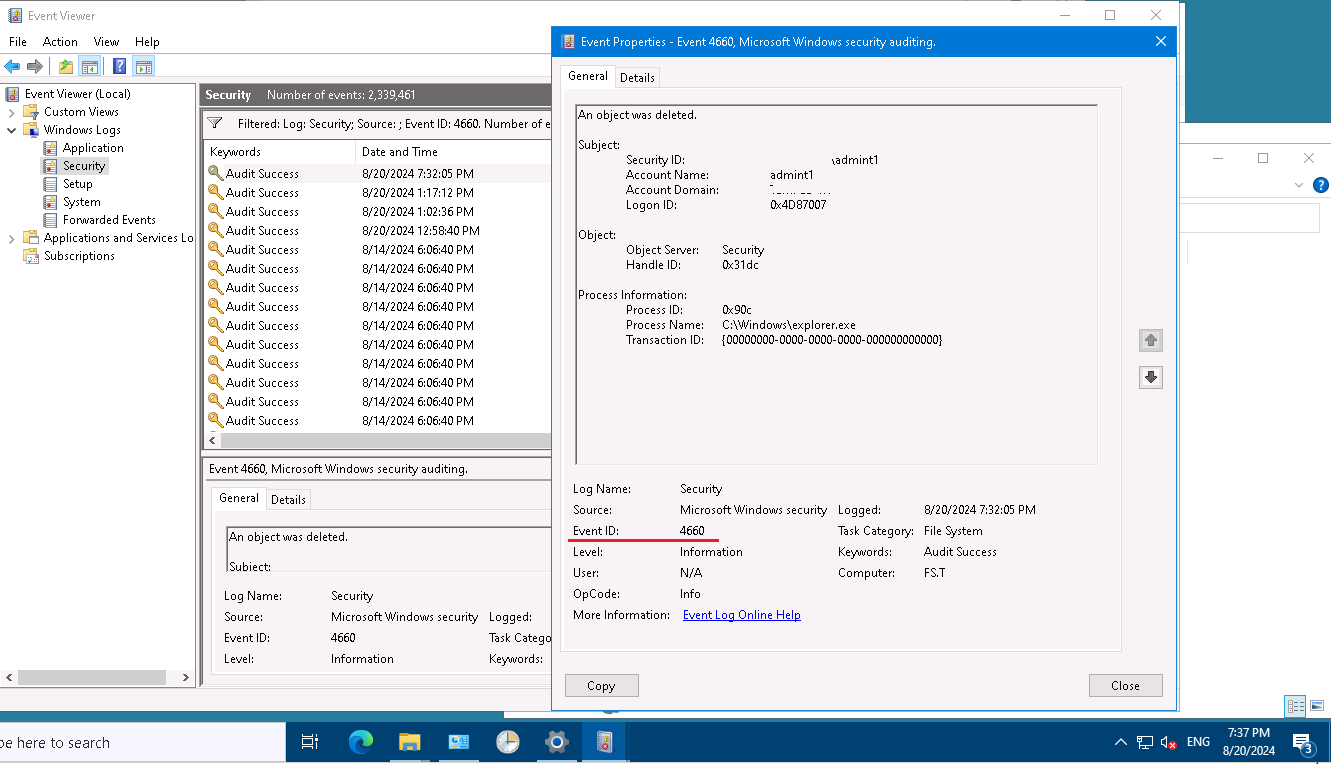Click help icon in the background window
Viewport: 1331px width, 764px height.
pos(1321,185)
